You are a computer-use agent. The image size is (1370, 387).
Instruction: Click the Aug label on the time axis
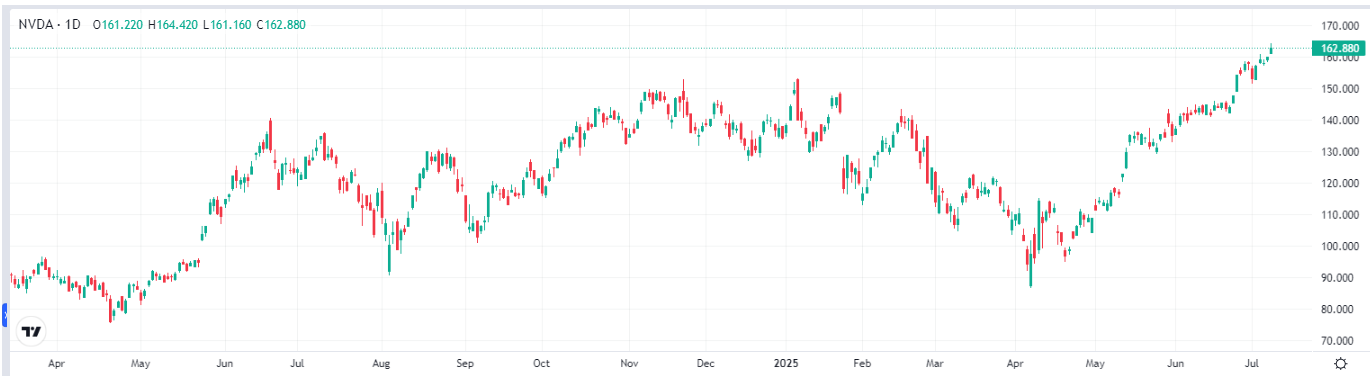380,364
